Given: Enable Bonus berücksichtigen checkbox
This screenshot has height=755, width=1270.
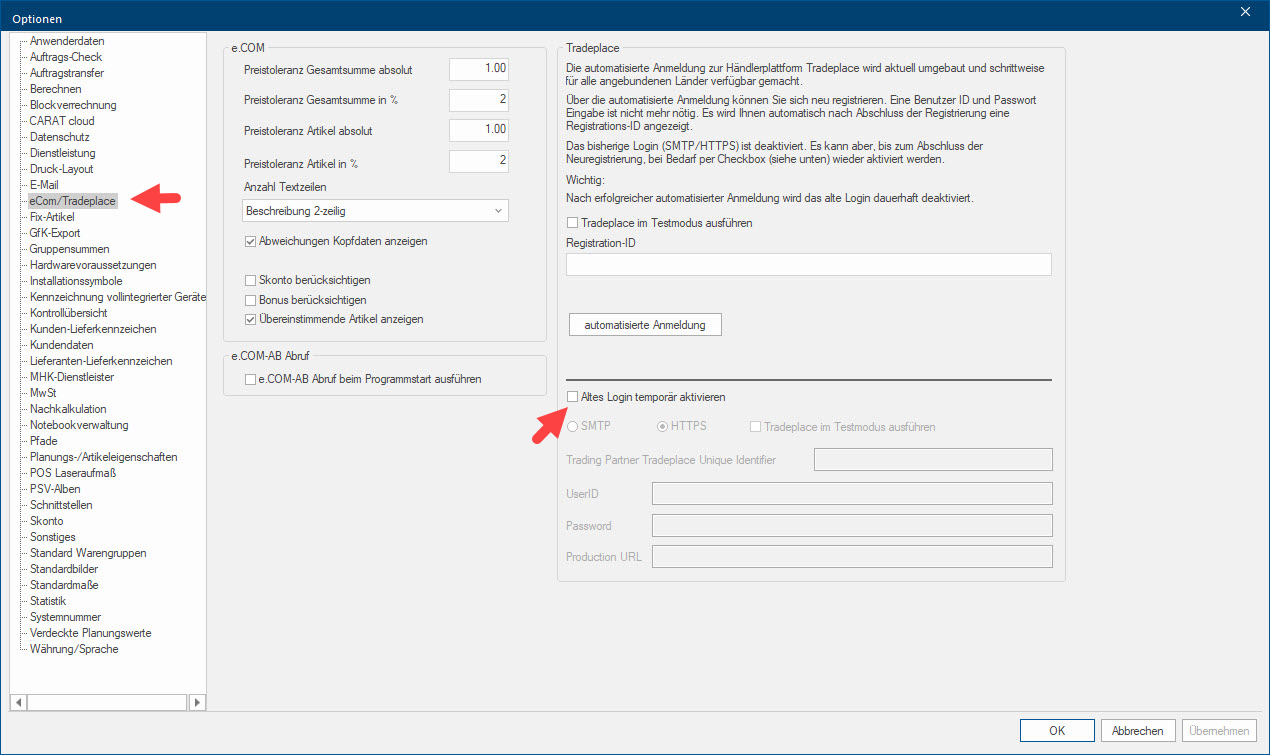Looking at the screenshot, I should click(251, 300).
